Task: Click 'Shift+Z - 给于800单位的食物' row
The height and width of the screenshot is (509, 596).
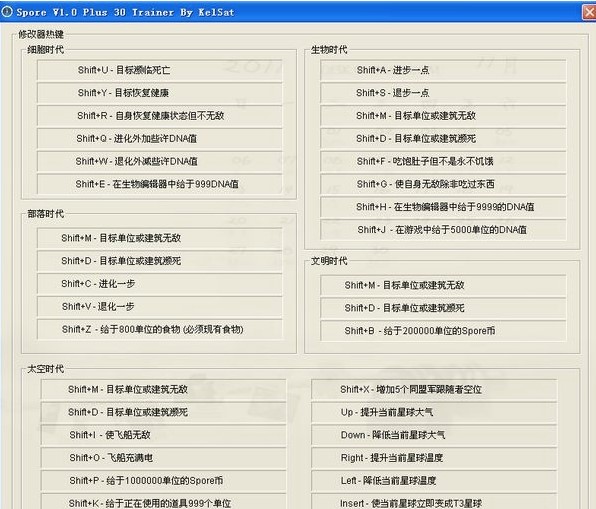Action: (160, 329)
